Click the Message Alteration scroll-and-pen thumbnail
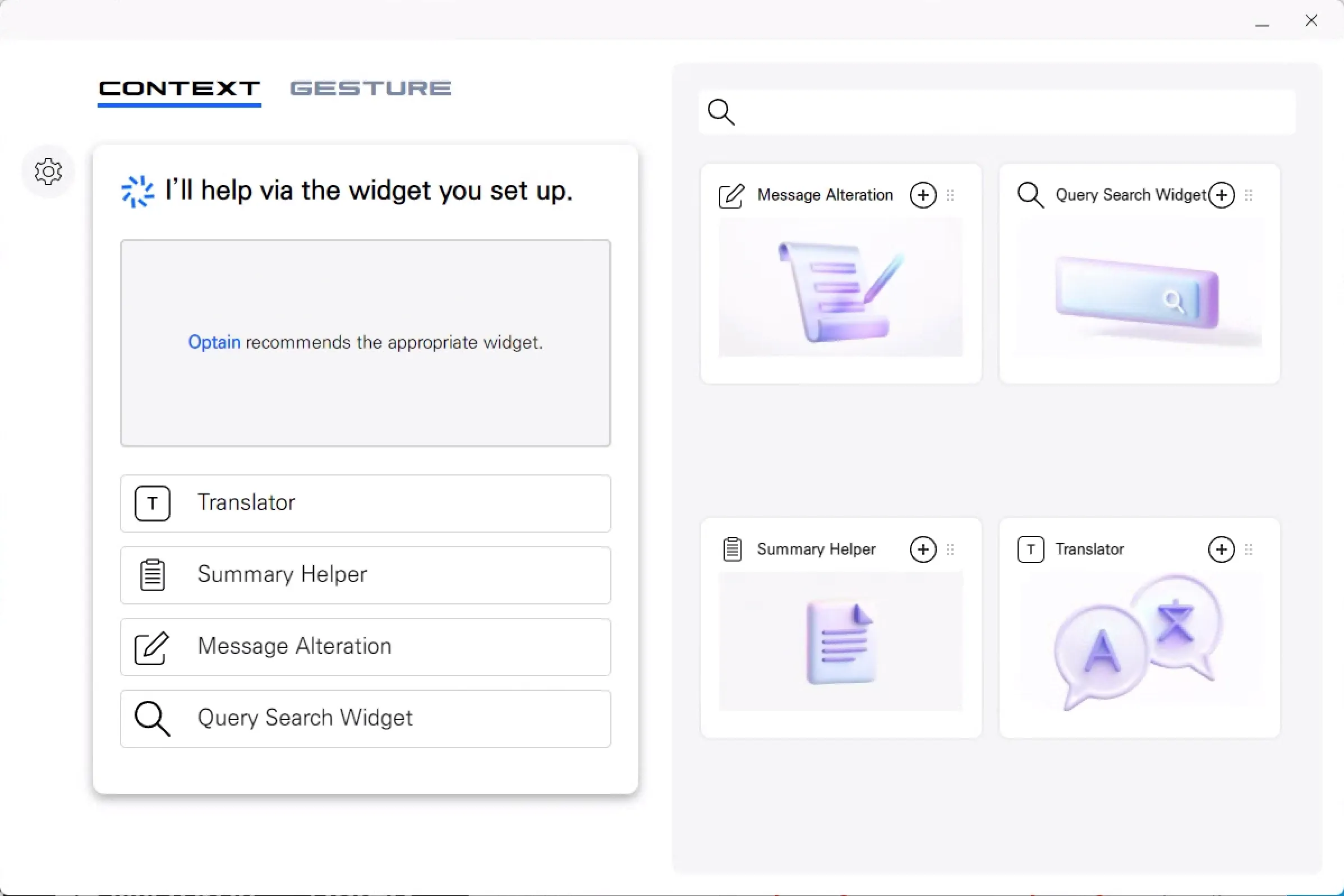Screen dimensions: 1344x896 pyautogui.click(x=840, y=289)
